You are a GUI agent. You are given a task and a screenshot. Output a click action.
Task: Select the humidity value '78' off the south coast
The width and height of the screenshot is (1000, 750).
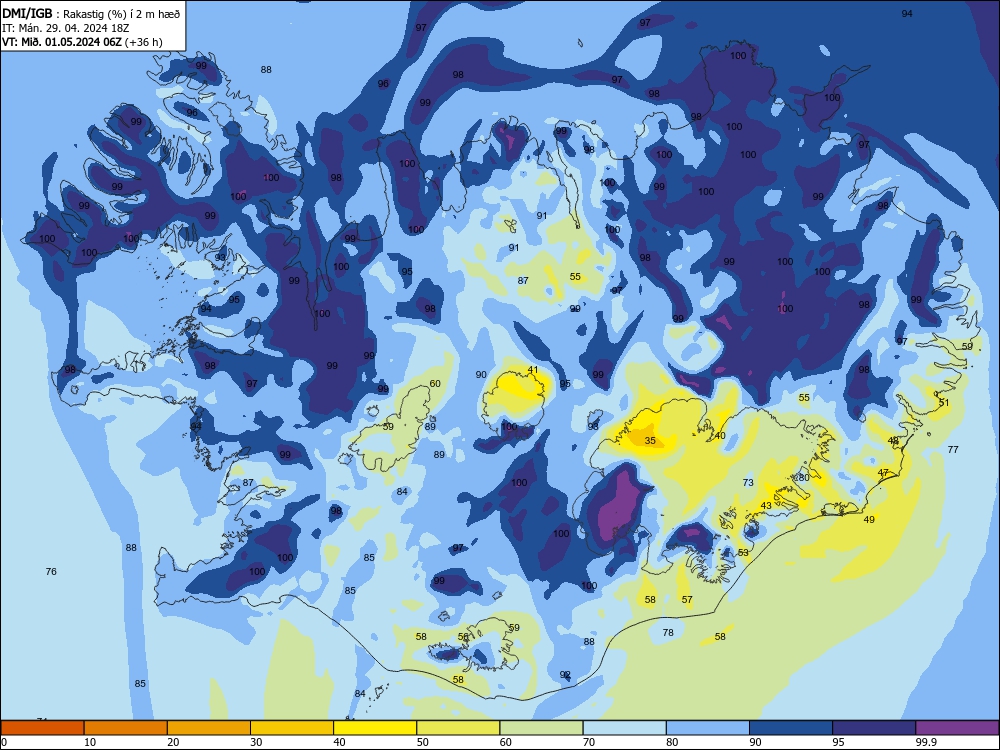[x=668, y=633]
